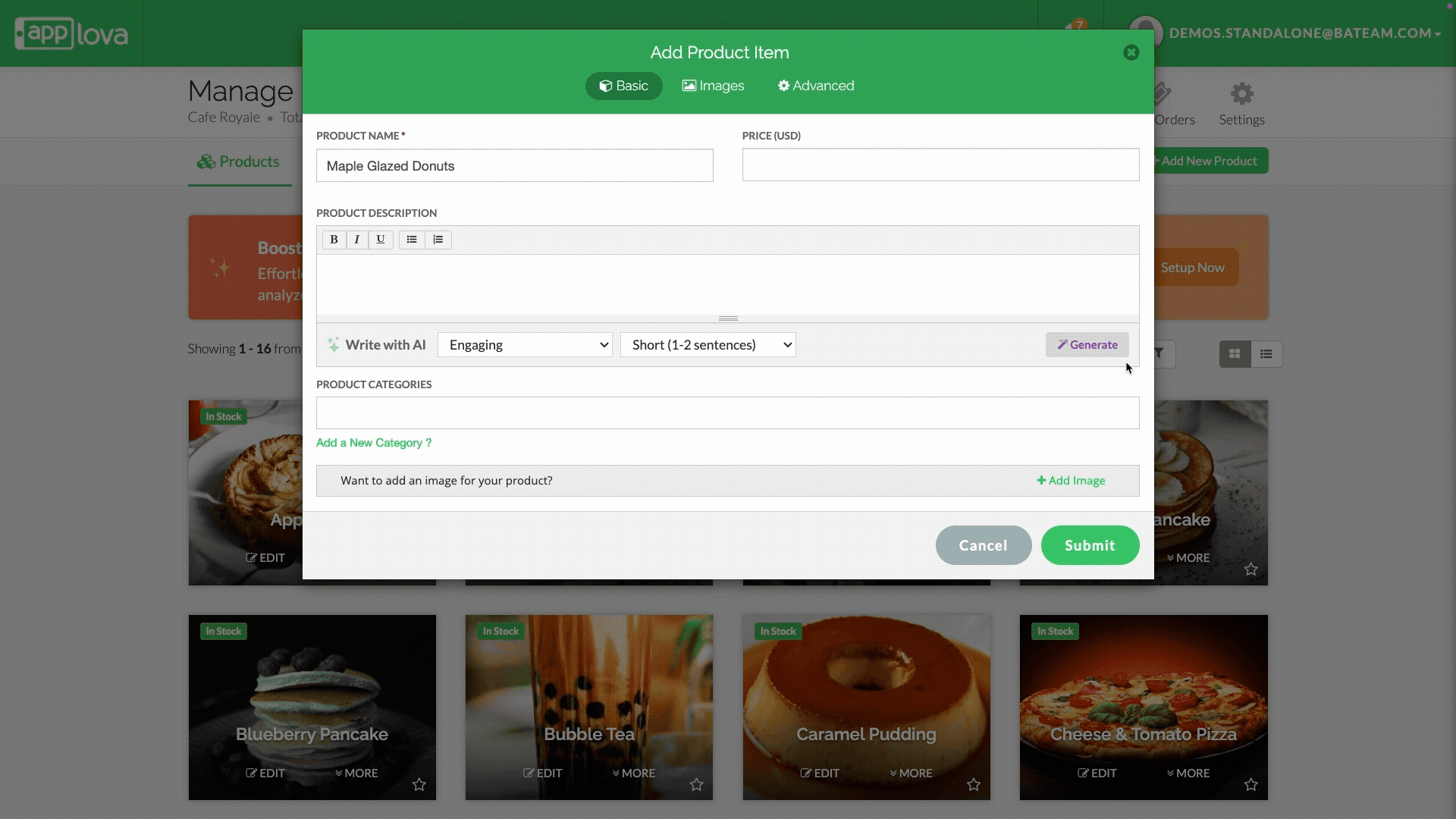Viewport: 1456px width, 819px height.
Task: Star the Cheese & Tomato Pizza product
Action: (1250, 784)
